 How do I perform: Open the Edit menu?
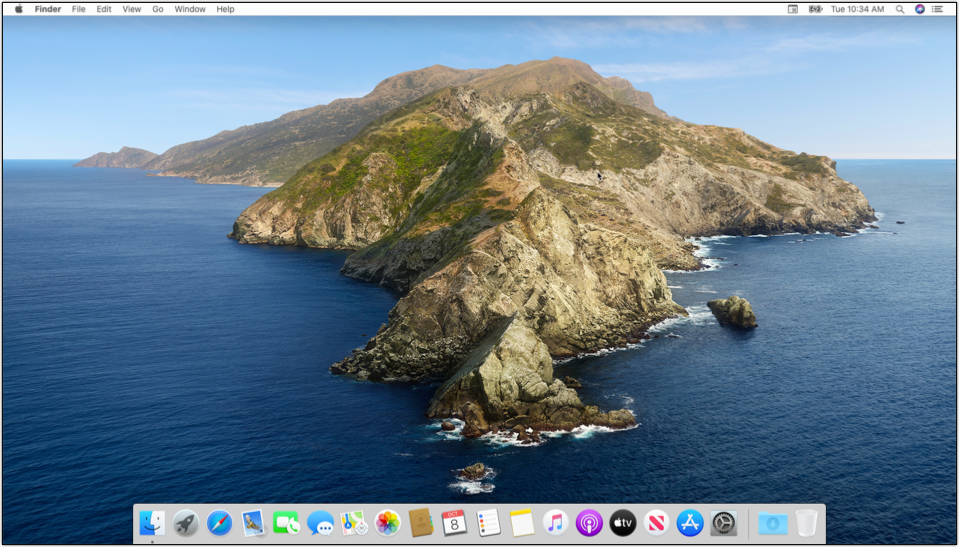pyautogui.click(x=104, y=9)
